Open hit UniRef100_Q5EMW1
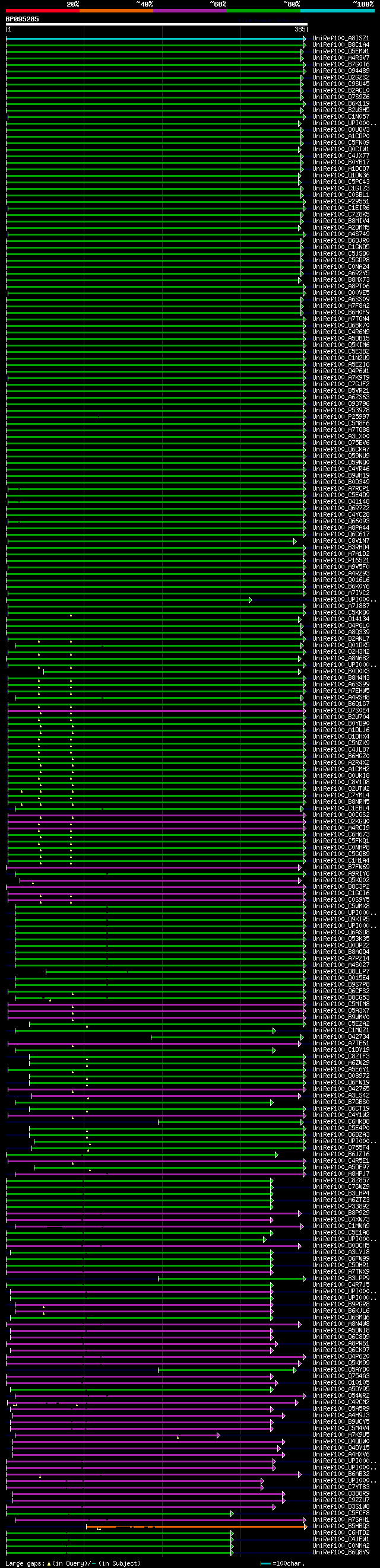This screenshot has width=380, height=1568. click(341, 51)
